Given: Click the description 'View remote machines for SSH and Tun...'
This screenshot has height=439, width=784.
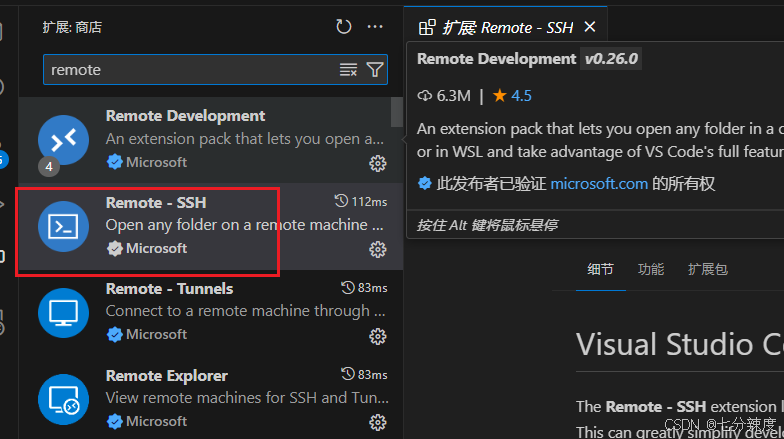Looking at the screenshot, I should pos(247,398).
